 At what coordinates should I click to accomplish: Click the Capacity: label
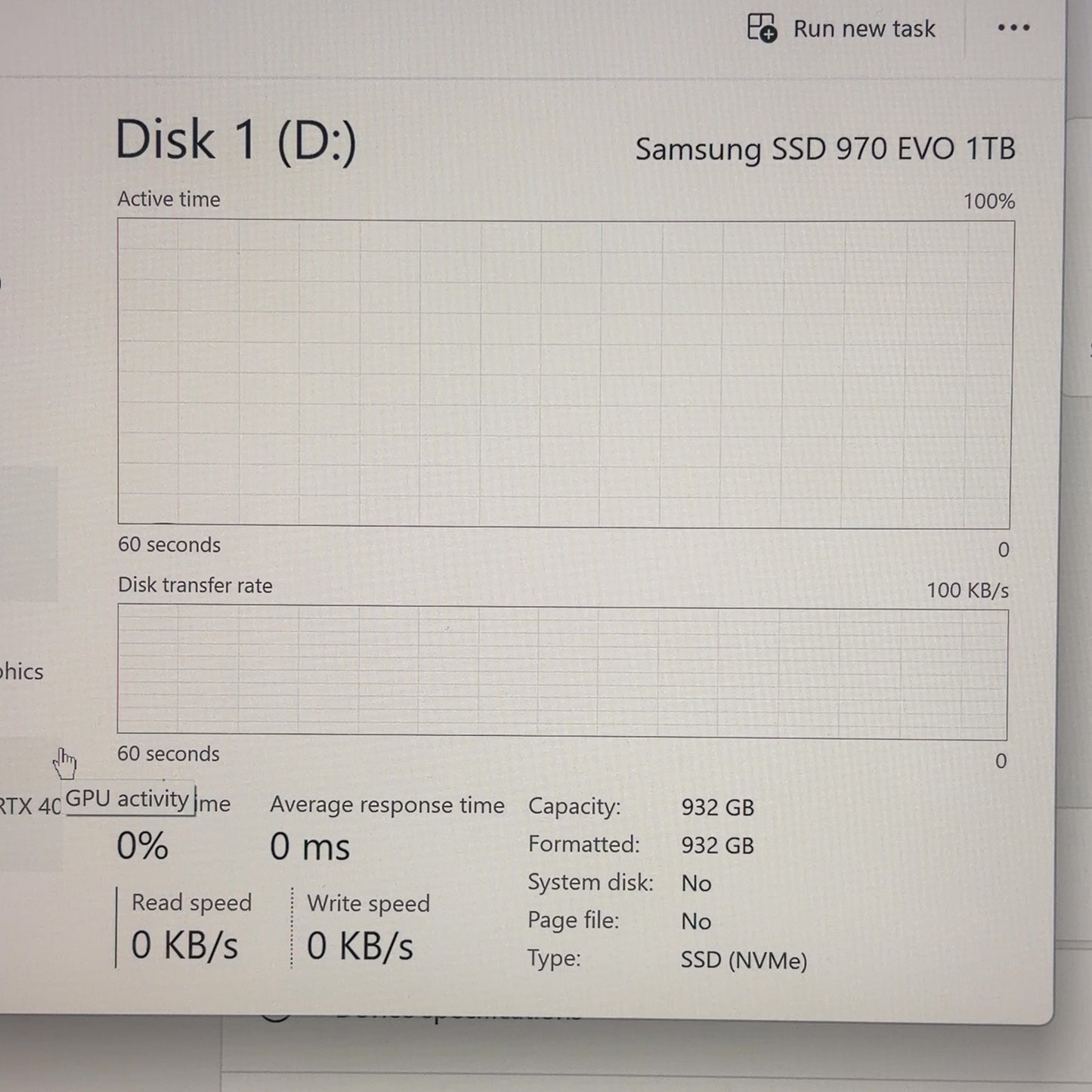(x=574, y=807)
